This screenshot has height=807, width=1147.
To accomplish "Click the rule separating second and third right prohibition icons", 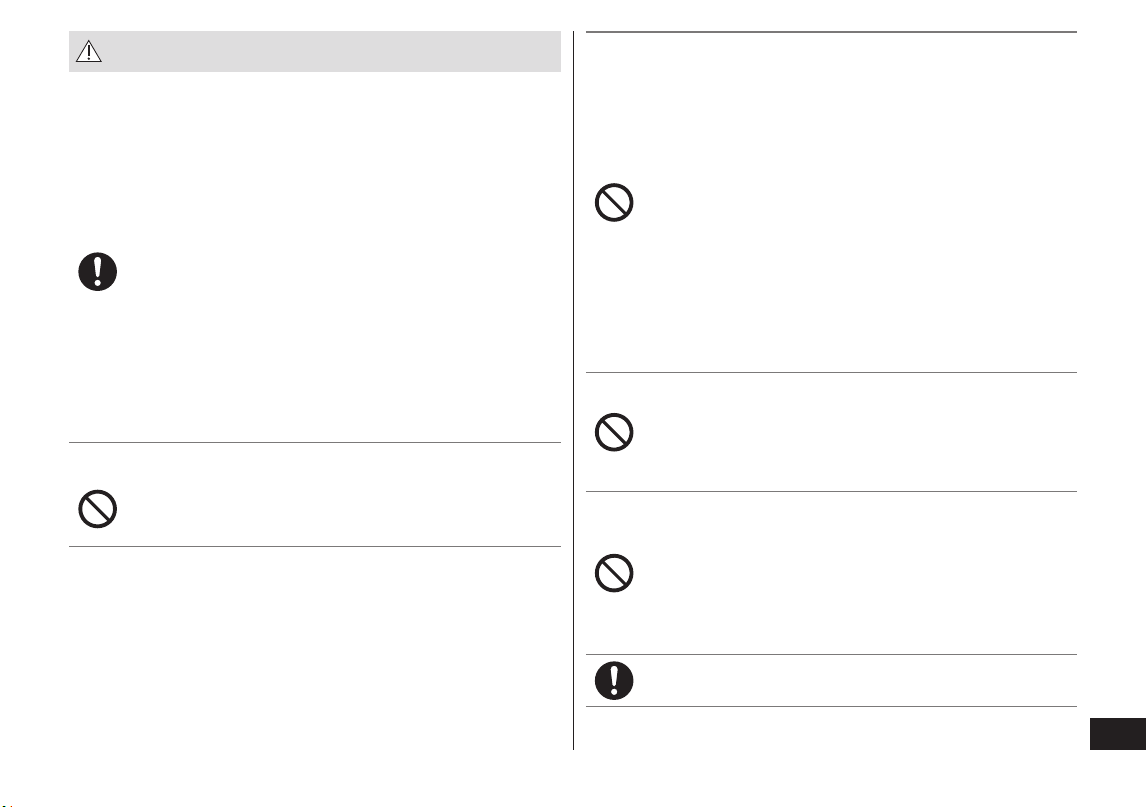I will [831, 492].
